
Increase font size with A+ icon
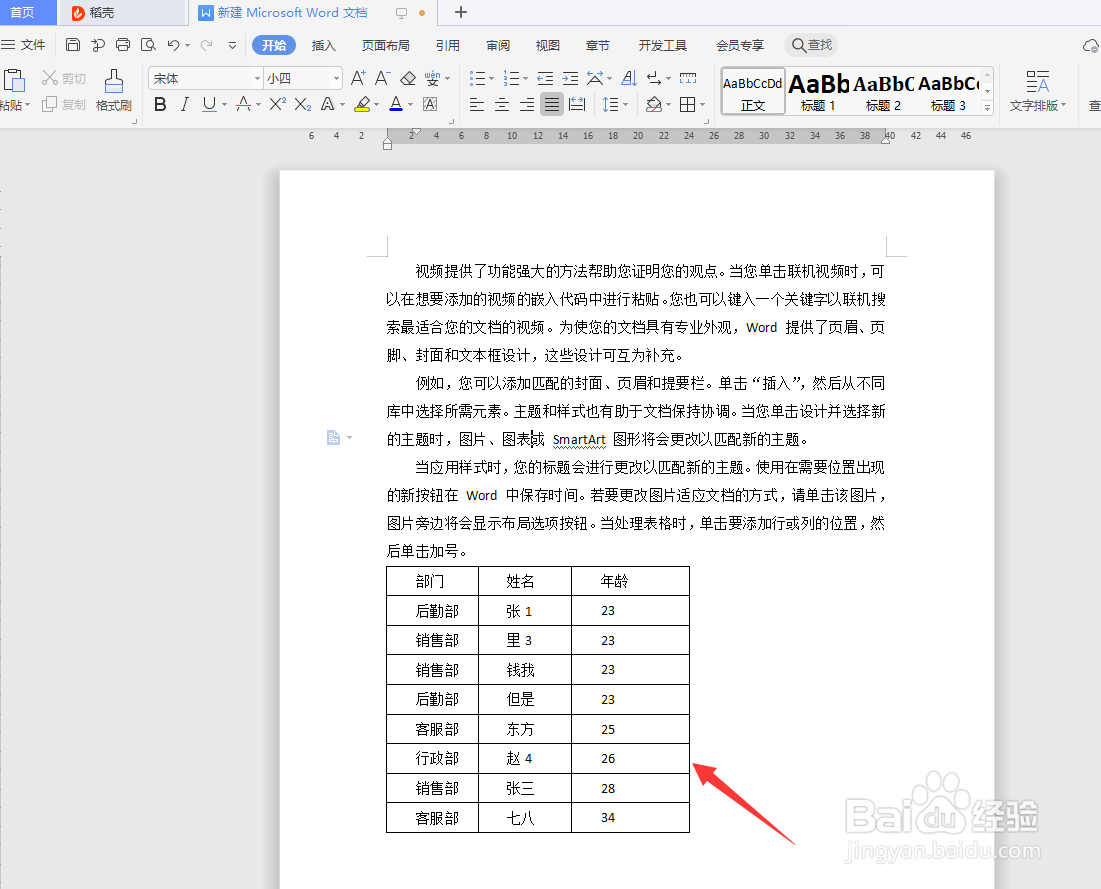click(357, 76)
